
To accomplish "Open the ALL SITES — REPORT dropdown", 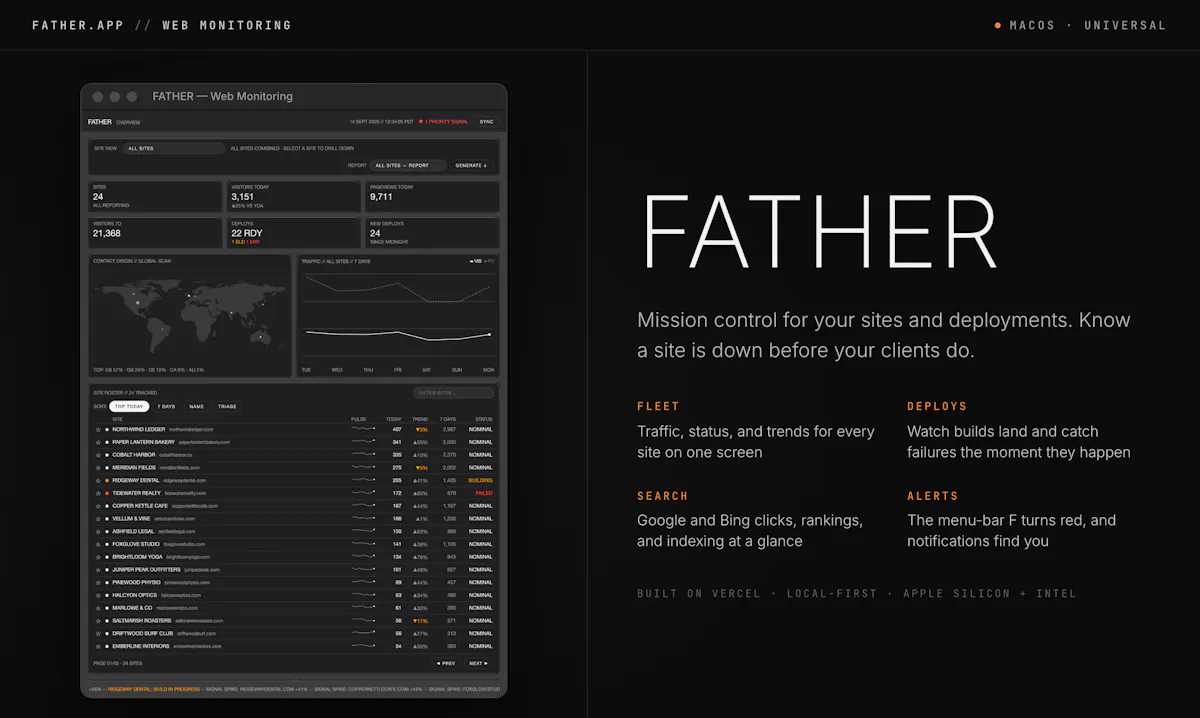I will pos(408,165).
